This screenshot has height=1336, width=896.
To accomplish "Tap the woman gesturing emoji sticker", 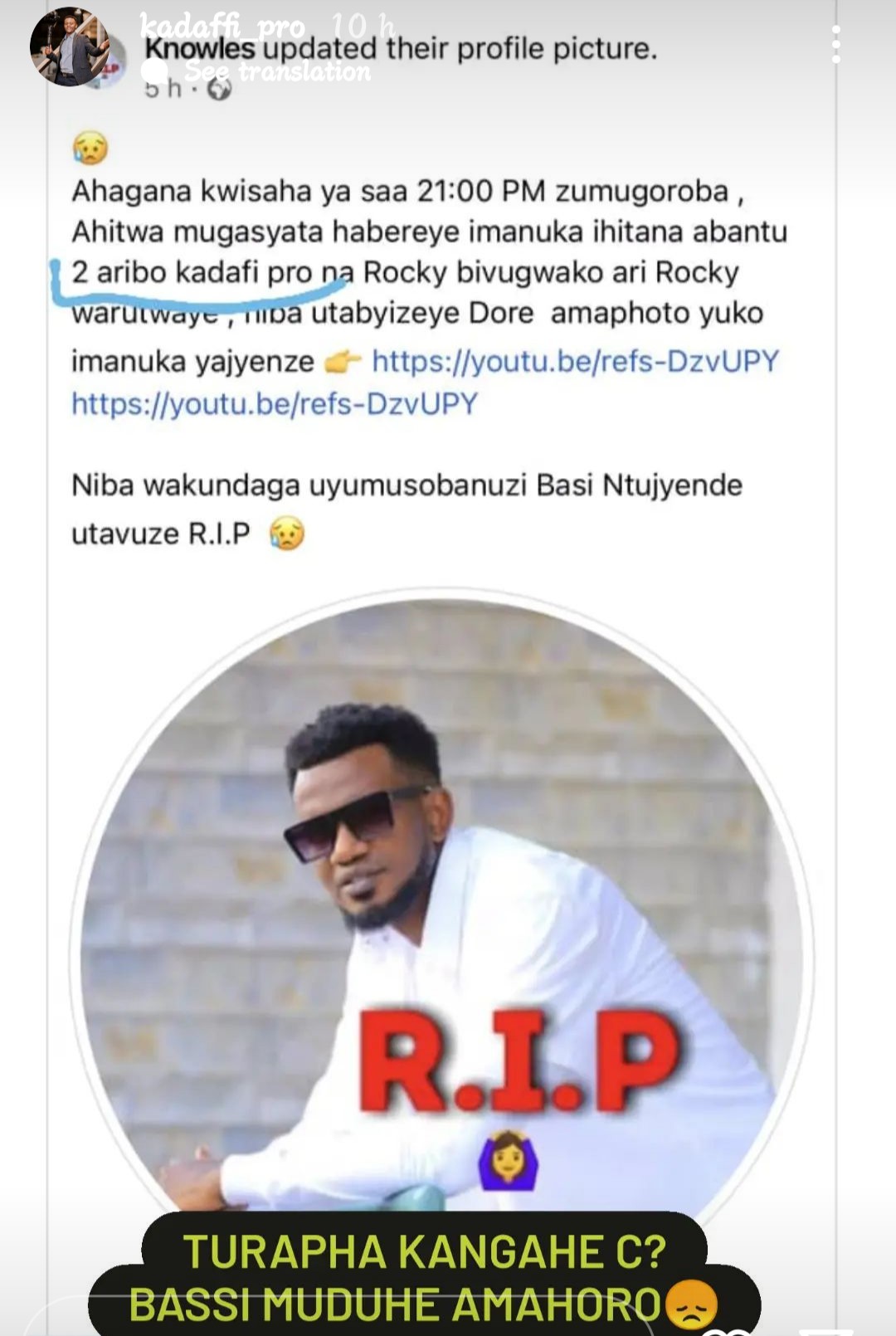I will pos(509,1159).
